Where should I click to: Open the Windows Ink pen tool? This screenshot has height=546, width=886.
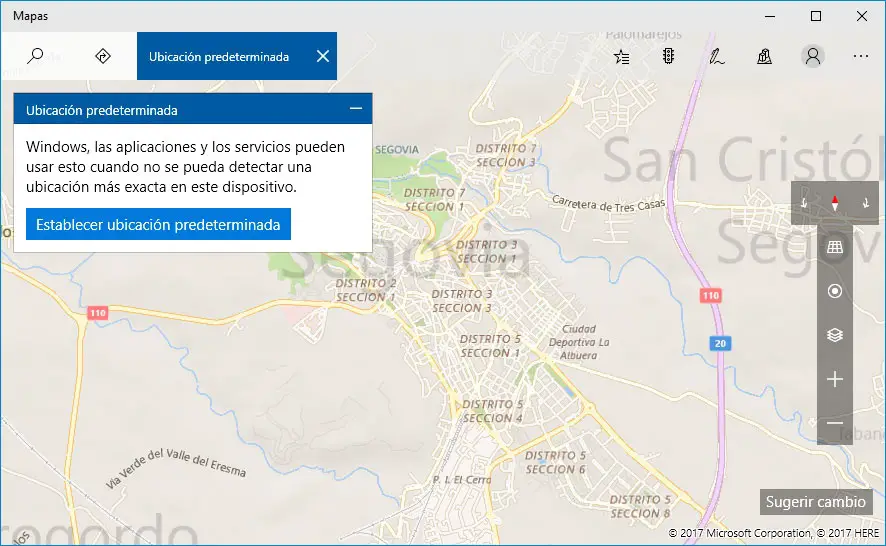[x=716, y=57]
